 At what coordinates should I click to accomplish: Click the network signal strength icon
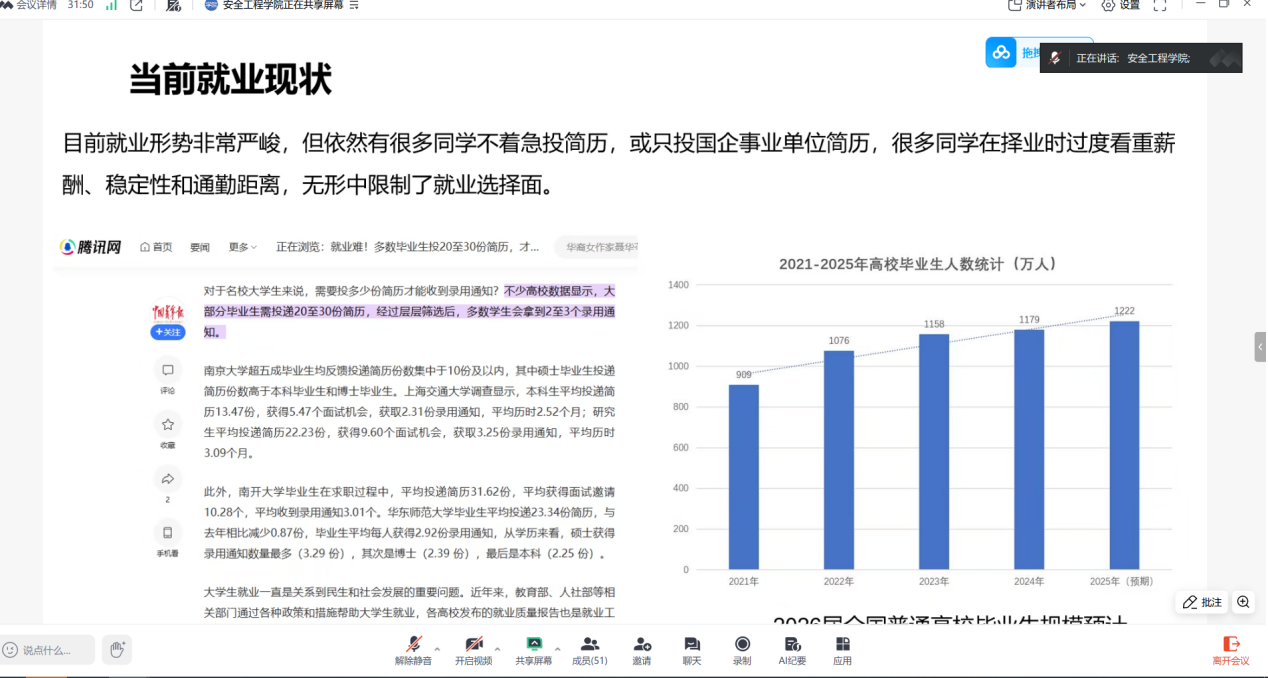pyautogui.click(x=111, y=6)
